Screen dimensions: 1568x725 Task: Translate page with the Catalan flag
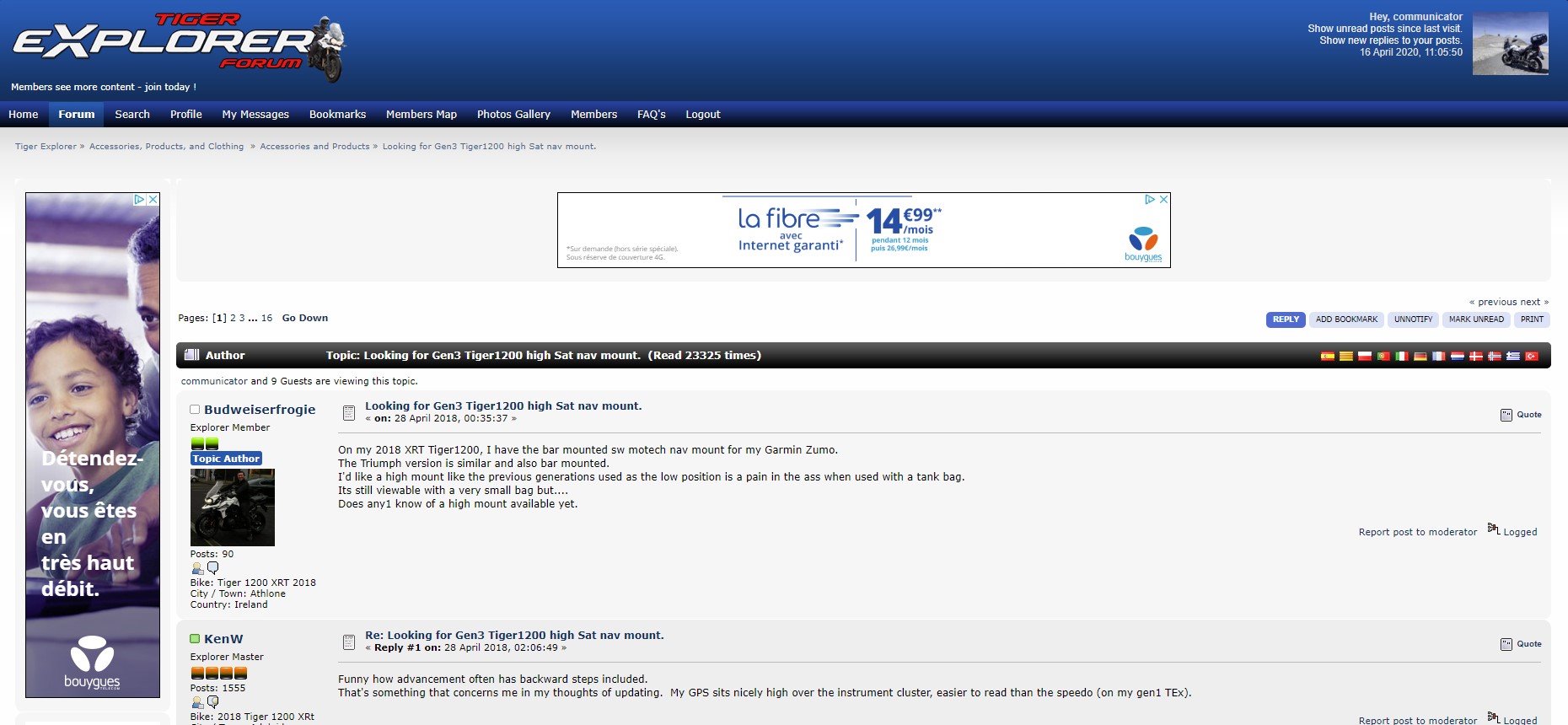1345,356
